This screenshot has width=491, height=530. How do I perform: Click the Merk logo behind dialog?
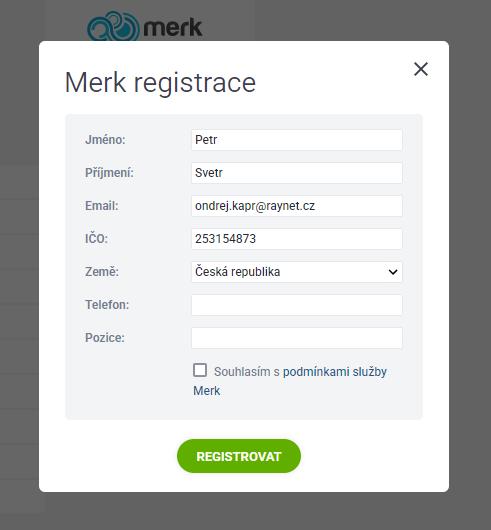(145, 26)
